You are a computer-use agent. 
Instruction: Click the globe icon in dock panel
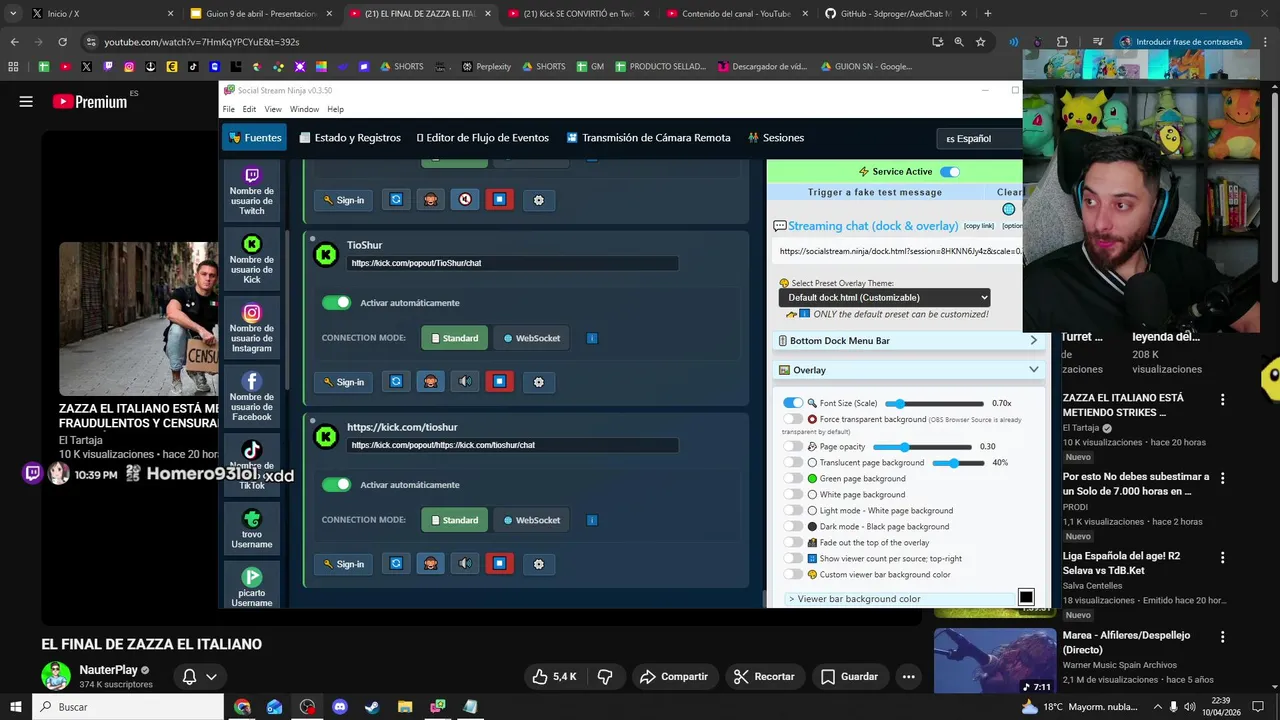click(x=1008, y=209)
